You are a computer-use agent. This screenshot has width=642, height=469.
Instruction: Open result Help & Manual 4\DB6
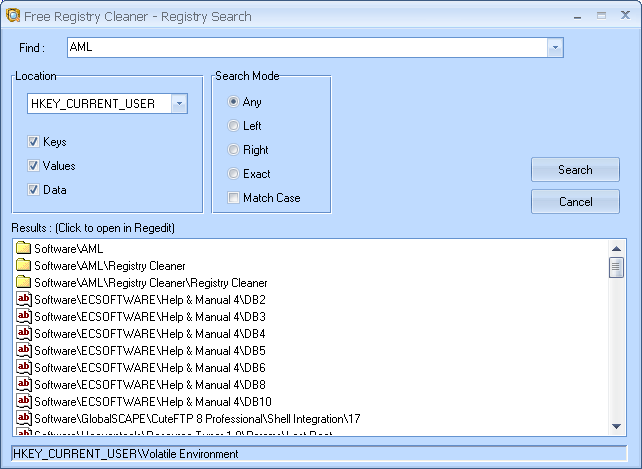tap(150, 368)
